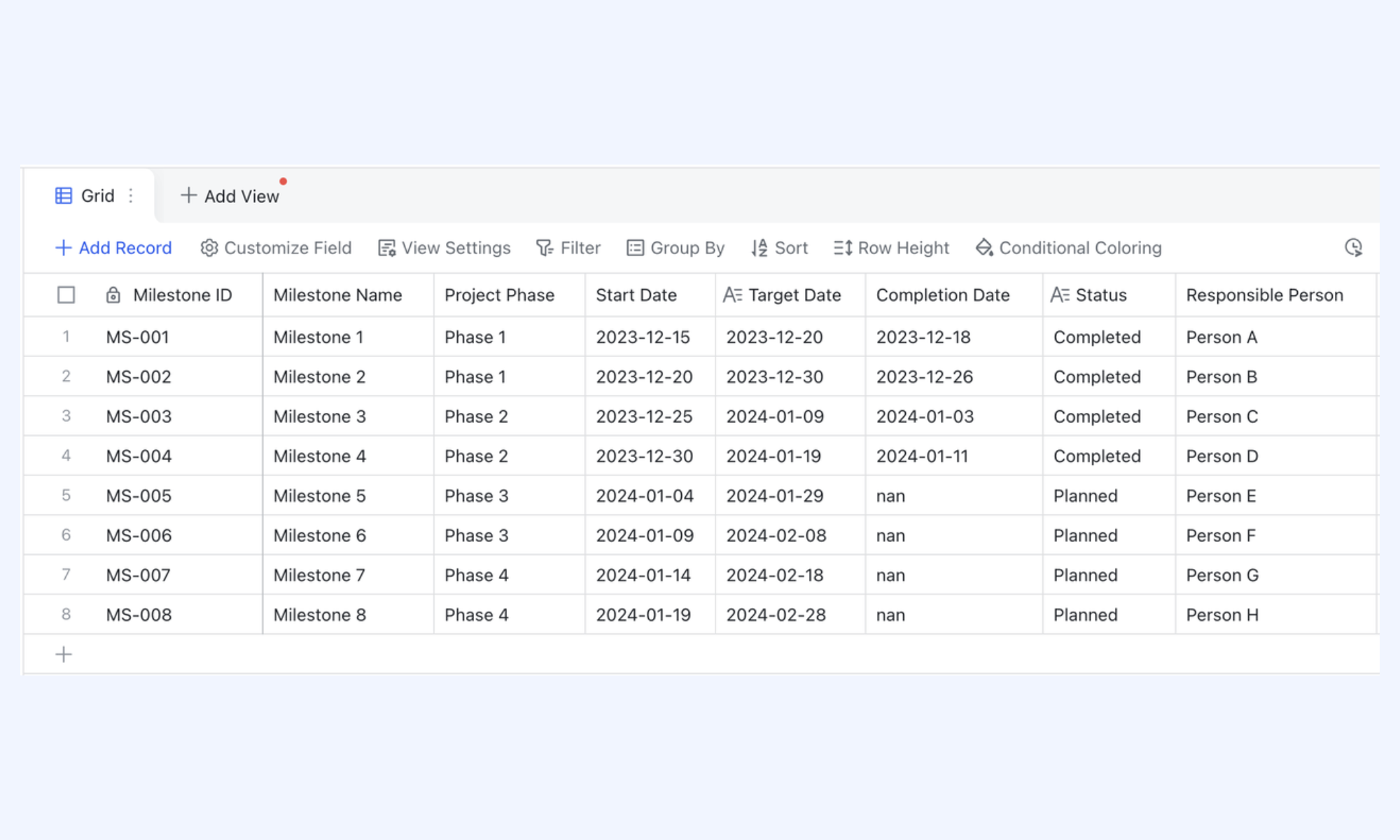This screenshot has height=840, width=1400.
Task: Click the plus icon on Add Record
Action: [63, 248]
